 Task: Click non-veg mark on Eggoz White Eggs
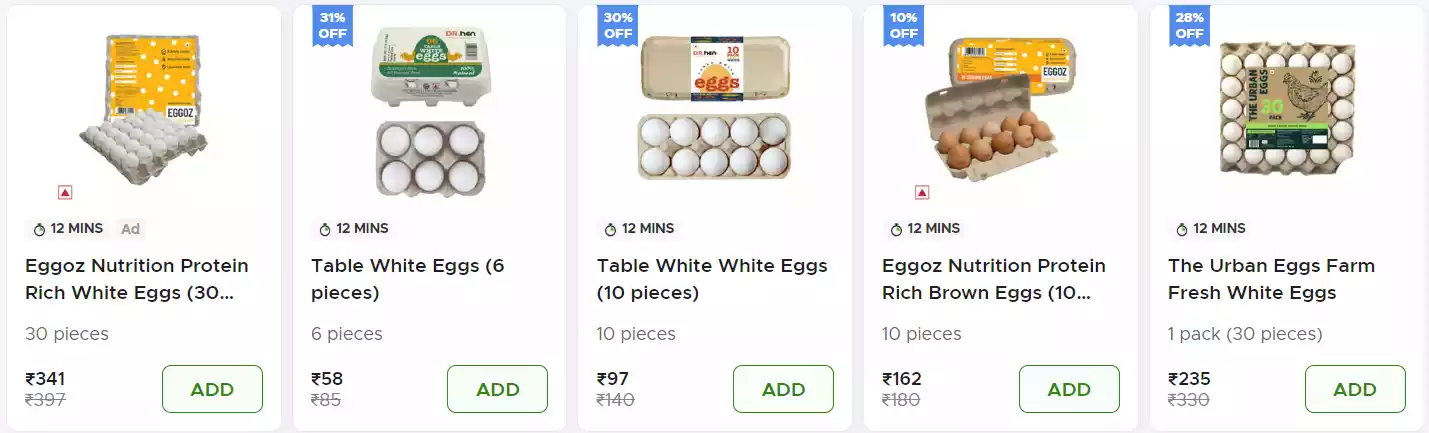pyautogui.click(x=65, y=192)
